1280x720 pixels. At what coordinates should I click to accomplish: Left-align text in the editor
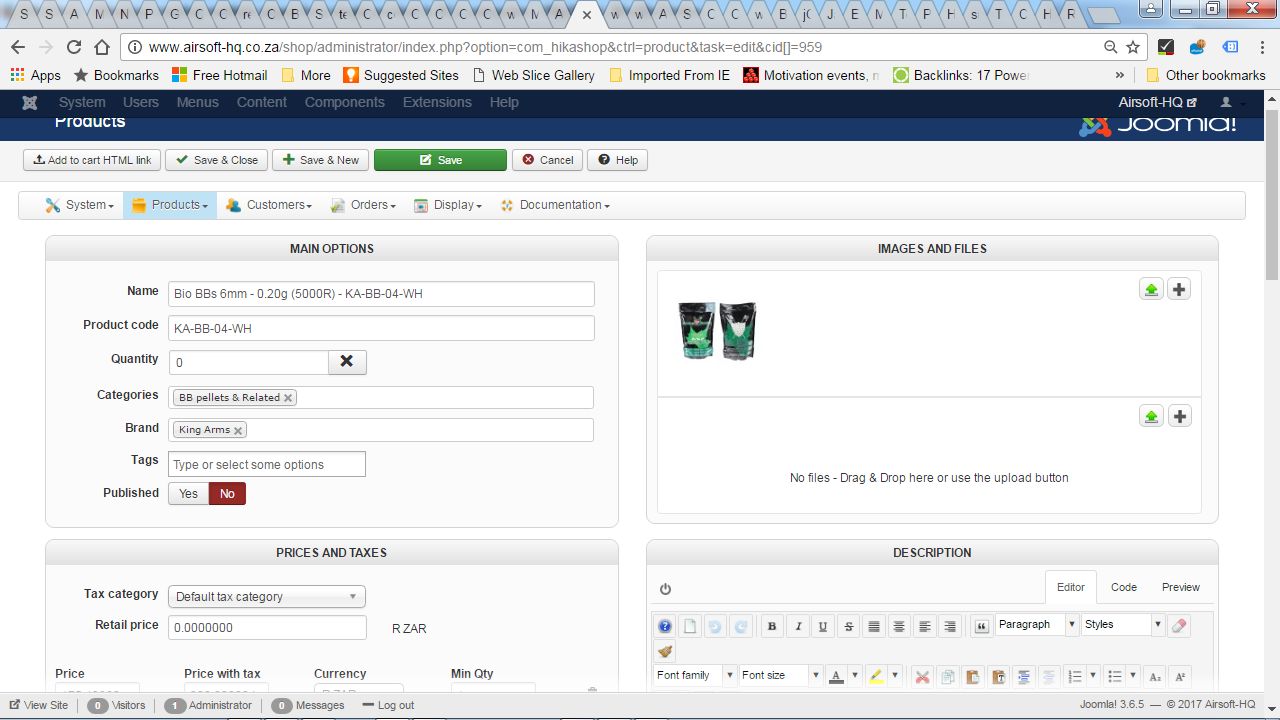925,626
